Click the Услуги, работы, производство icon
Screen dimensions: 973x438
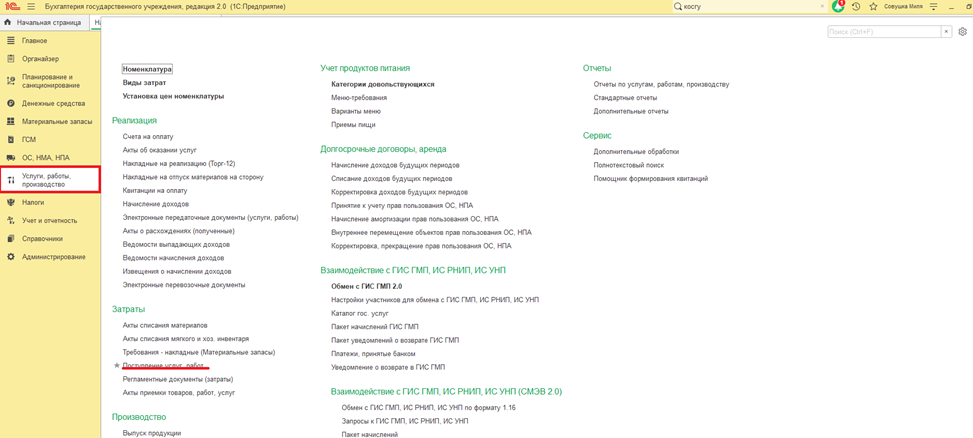(11, 181)
